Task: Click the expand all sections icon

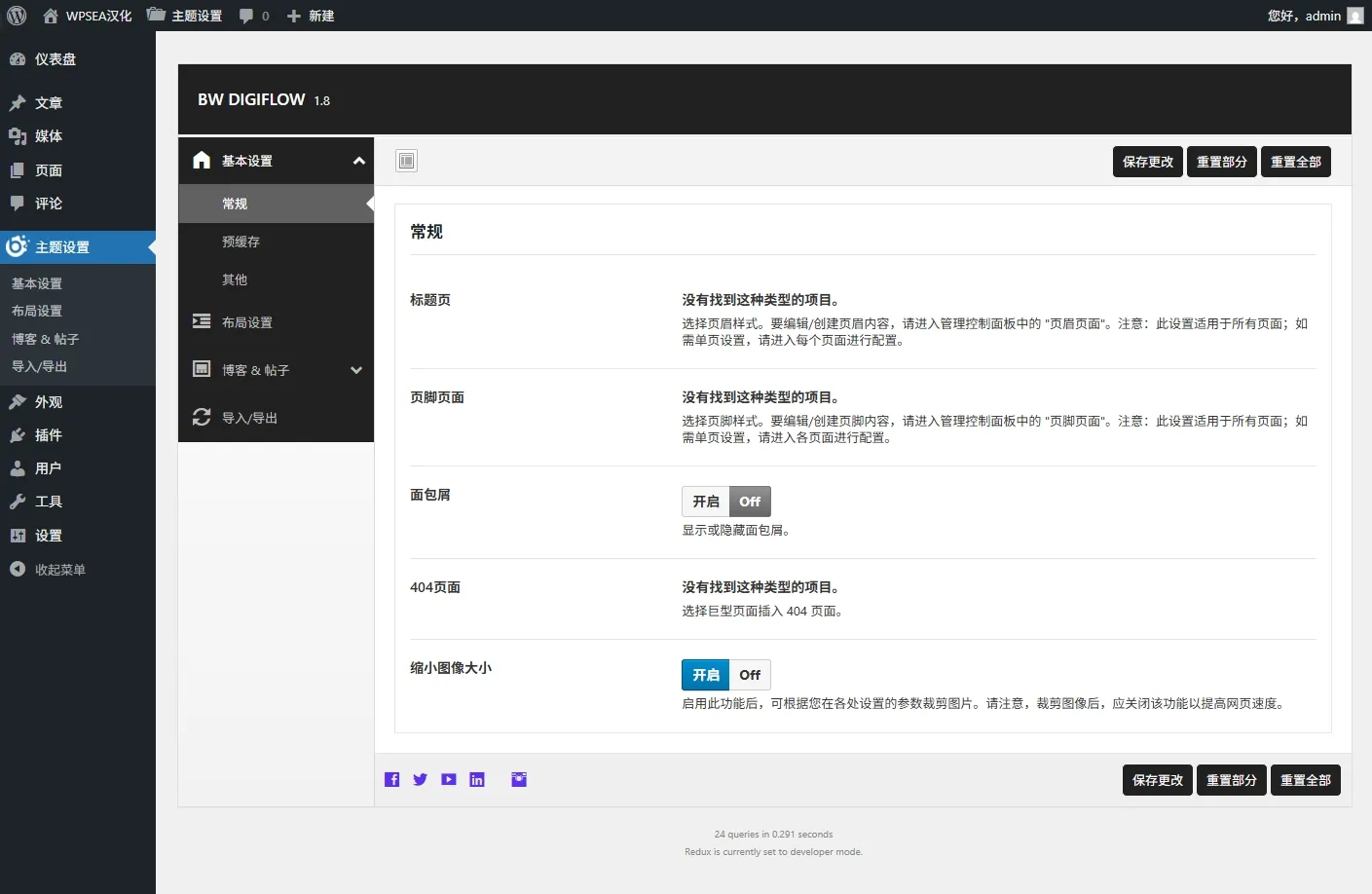Action: click(x=407, y=161)
